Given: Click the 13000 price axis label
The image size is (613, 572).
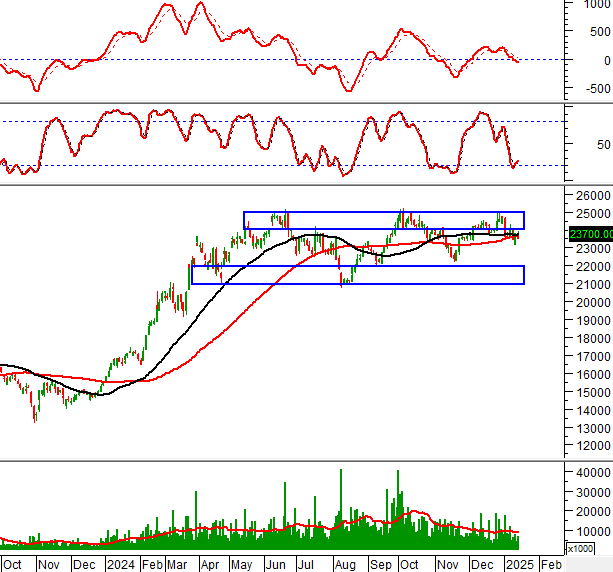Looking at the screenshot, I should point(593,428).
